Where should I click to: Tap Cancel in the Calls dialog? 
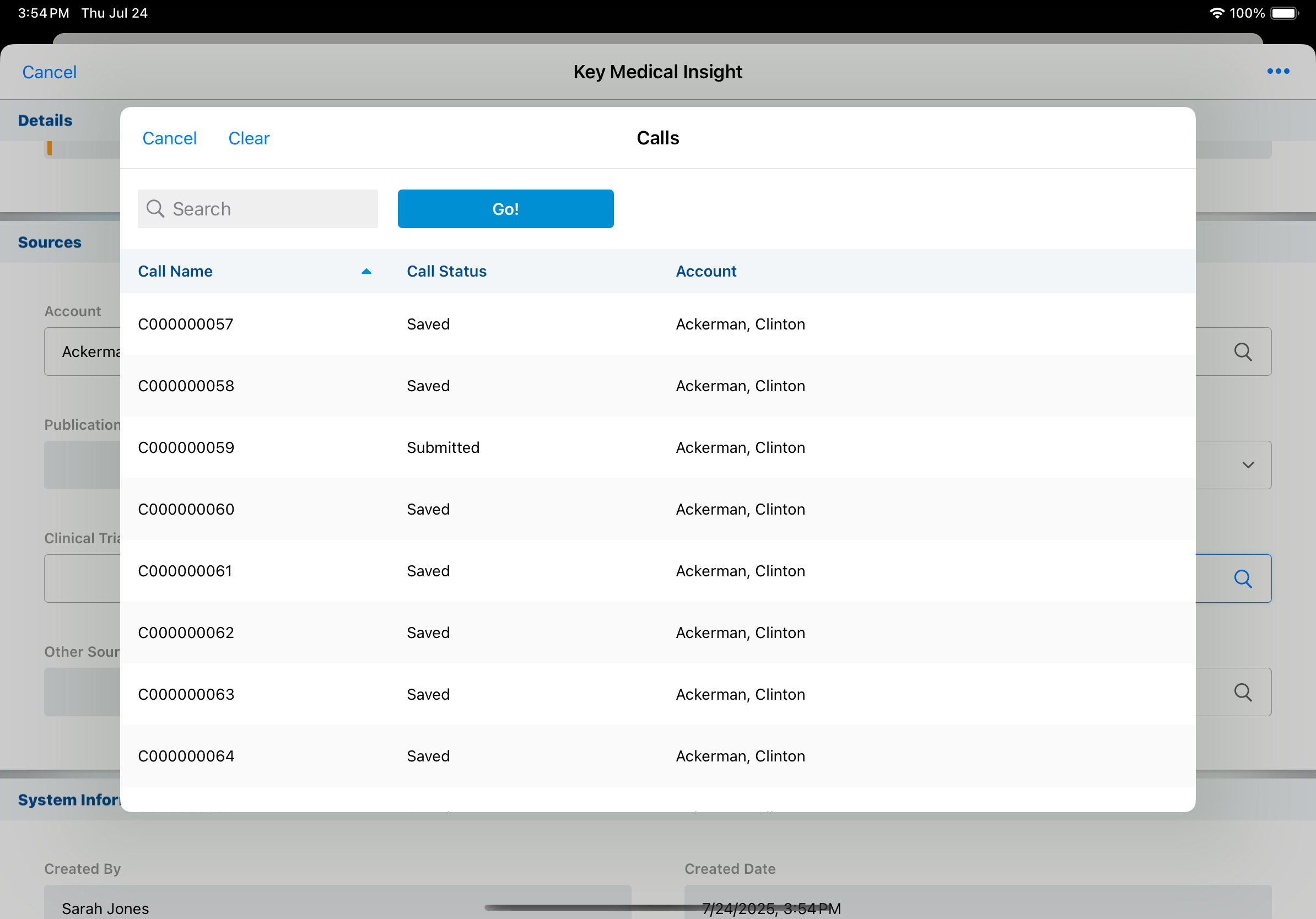169,139
